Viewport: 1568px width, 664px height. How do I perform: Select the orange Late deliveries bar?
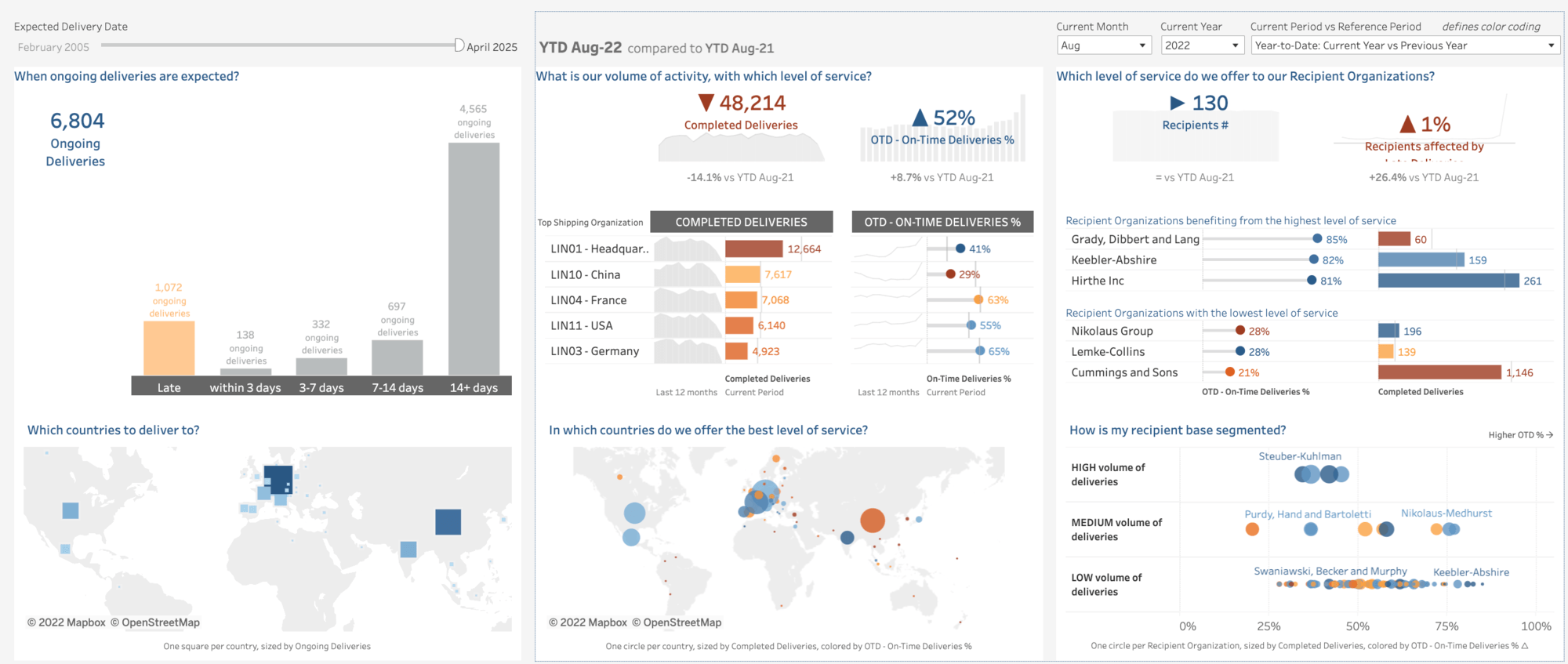[169, 348]
